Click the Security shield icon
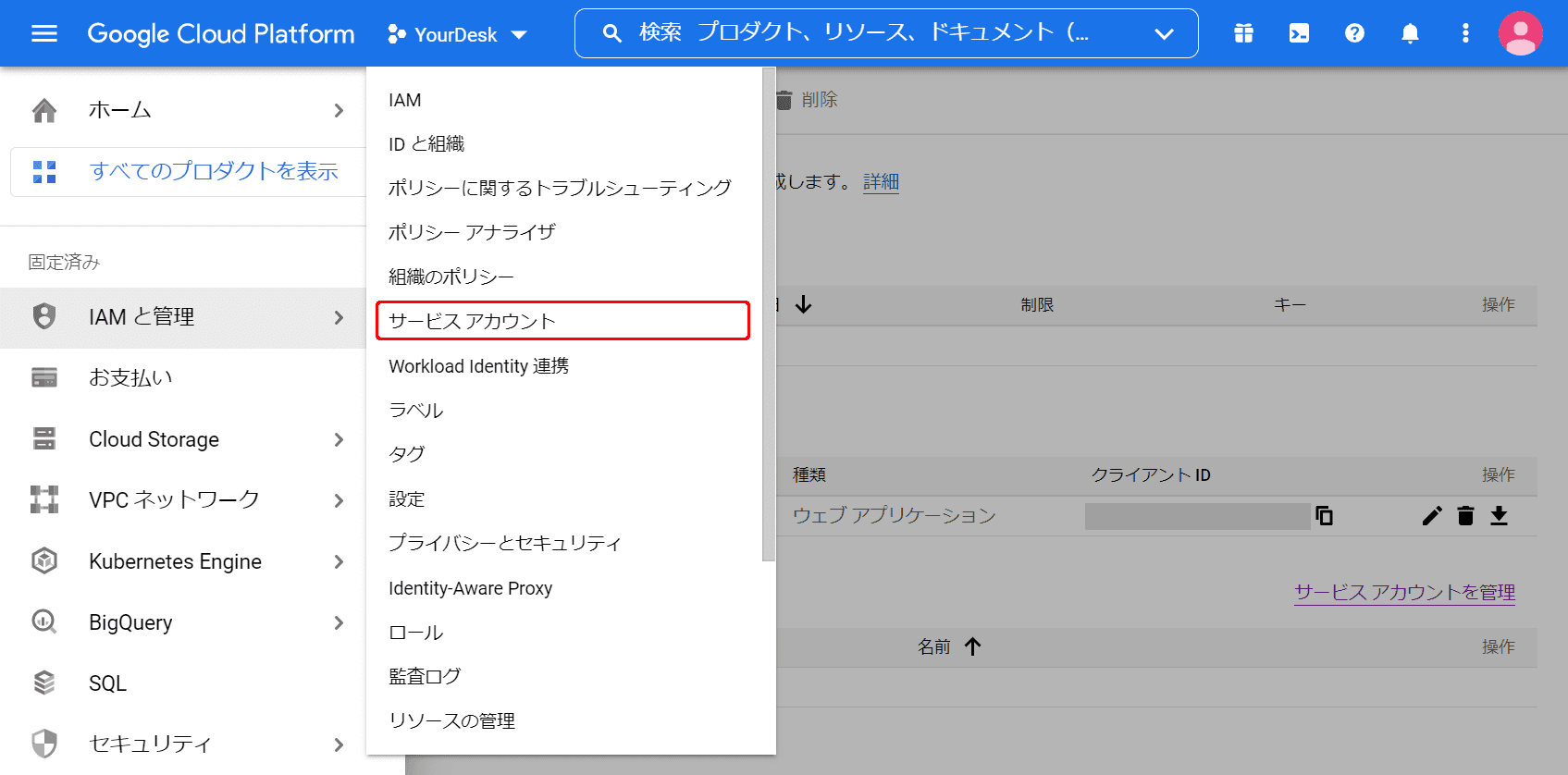This screenshot has height=775, width=1568. 44,744
